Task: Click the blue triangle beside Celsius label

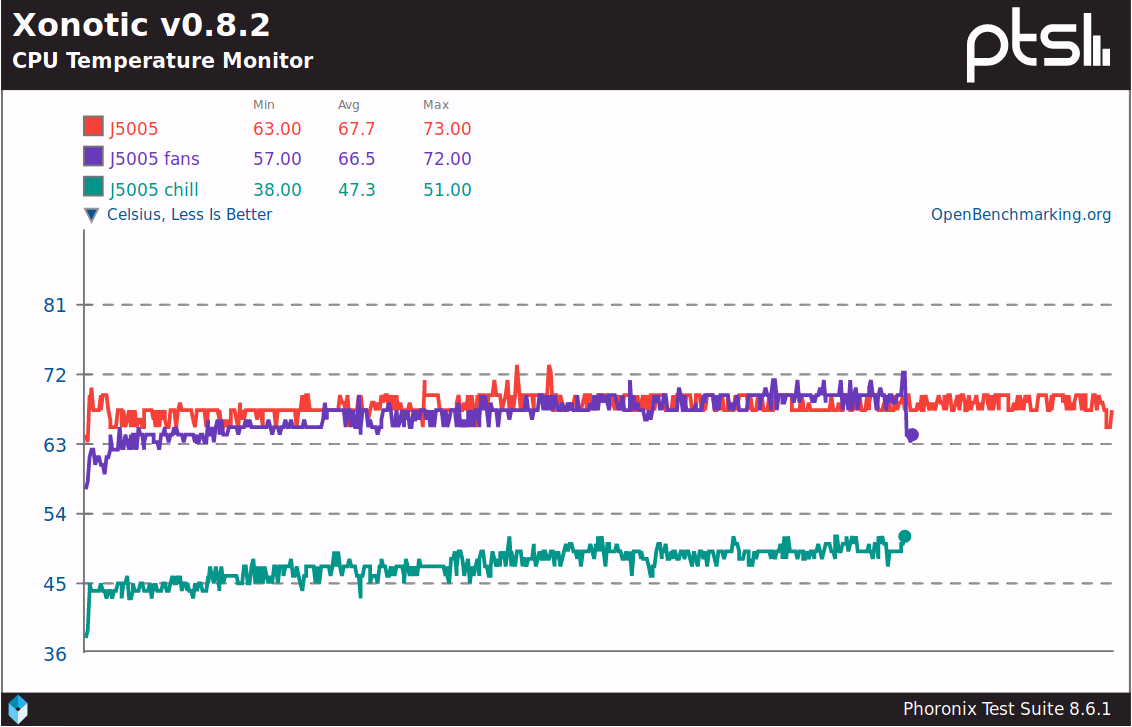Action: click(x=92, y=215)
